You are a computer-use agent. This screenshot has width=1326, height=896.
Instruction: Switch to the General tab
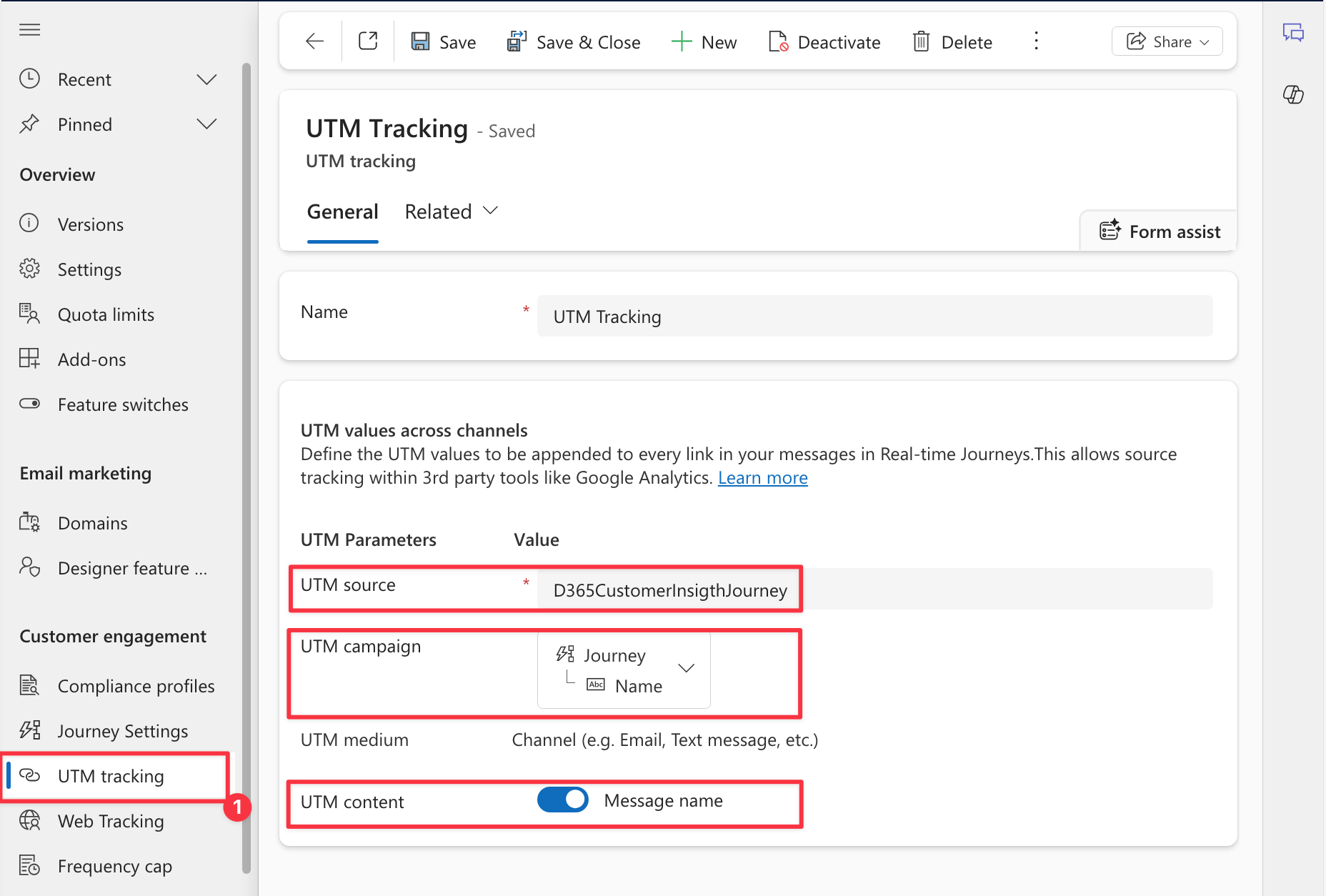(342, 211)
